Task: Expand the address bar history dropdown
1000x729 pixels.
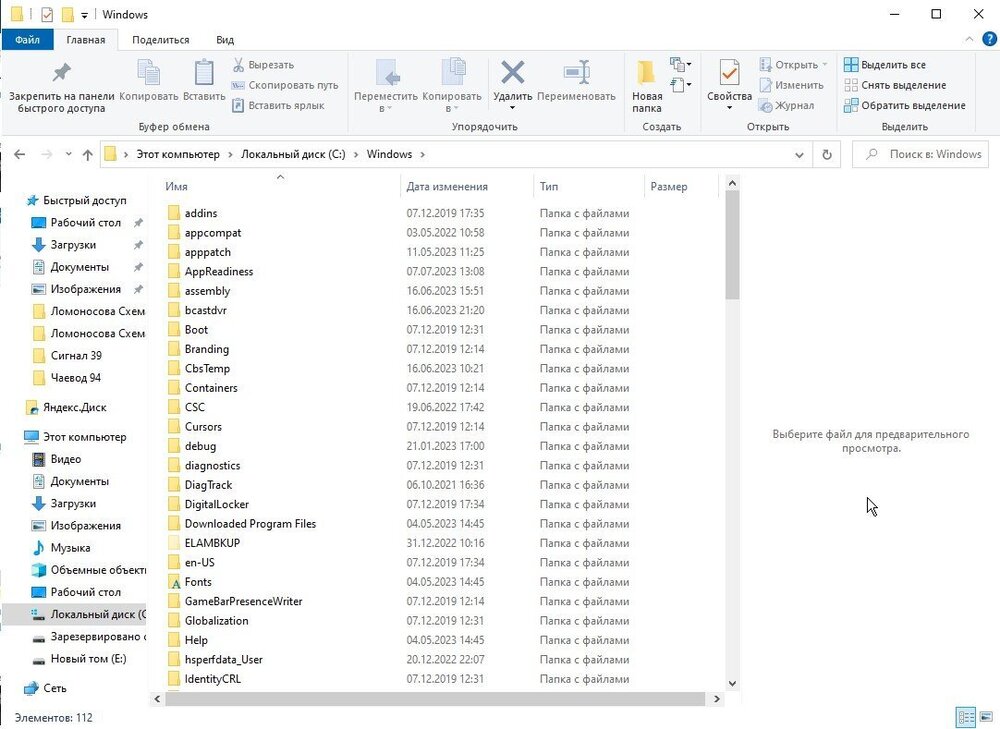Action: (x=799, y=154)
